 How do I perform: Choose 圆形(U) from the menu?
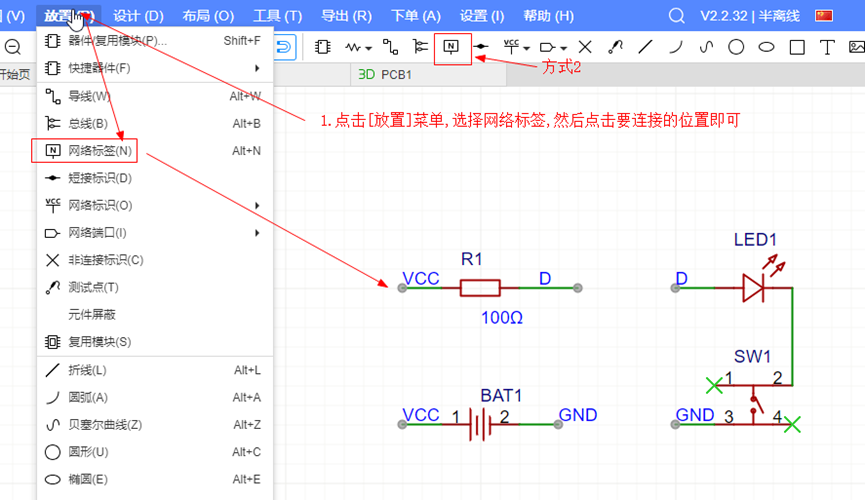click(155, 452)
